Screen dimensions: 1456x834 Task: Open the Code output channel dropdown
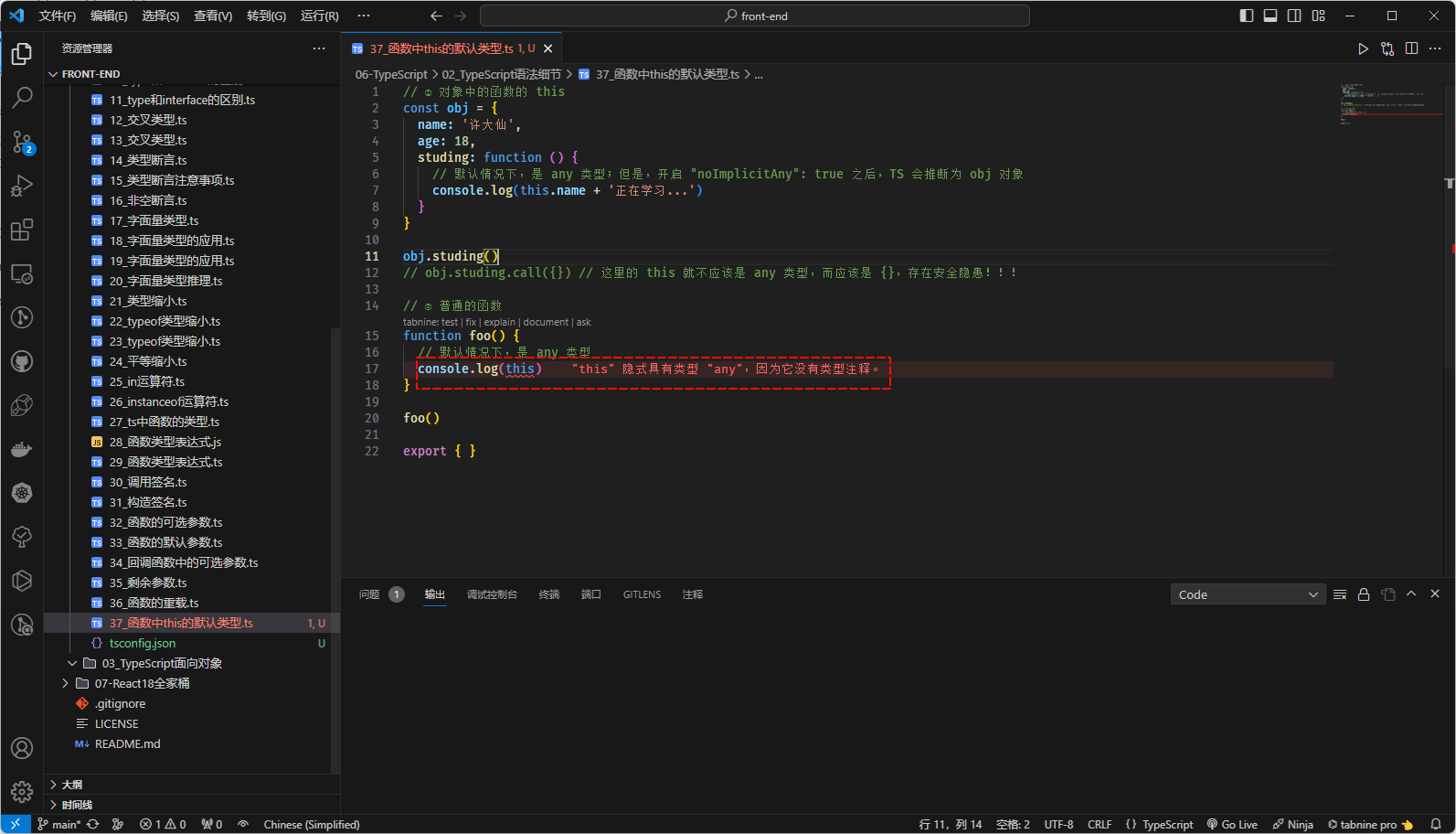pyautogui.click(x=1248, y=594)
